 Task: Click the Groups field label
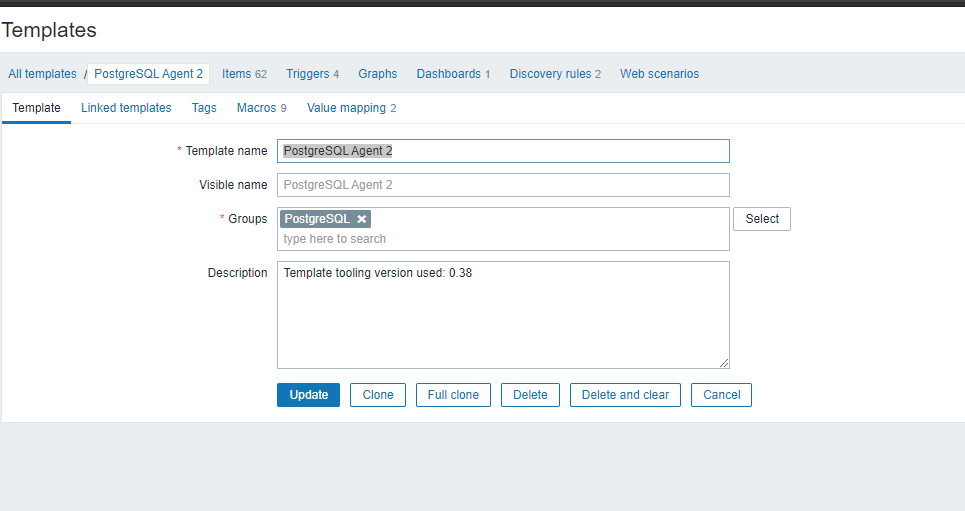point(247,219)
